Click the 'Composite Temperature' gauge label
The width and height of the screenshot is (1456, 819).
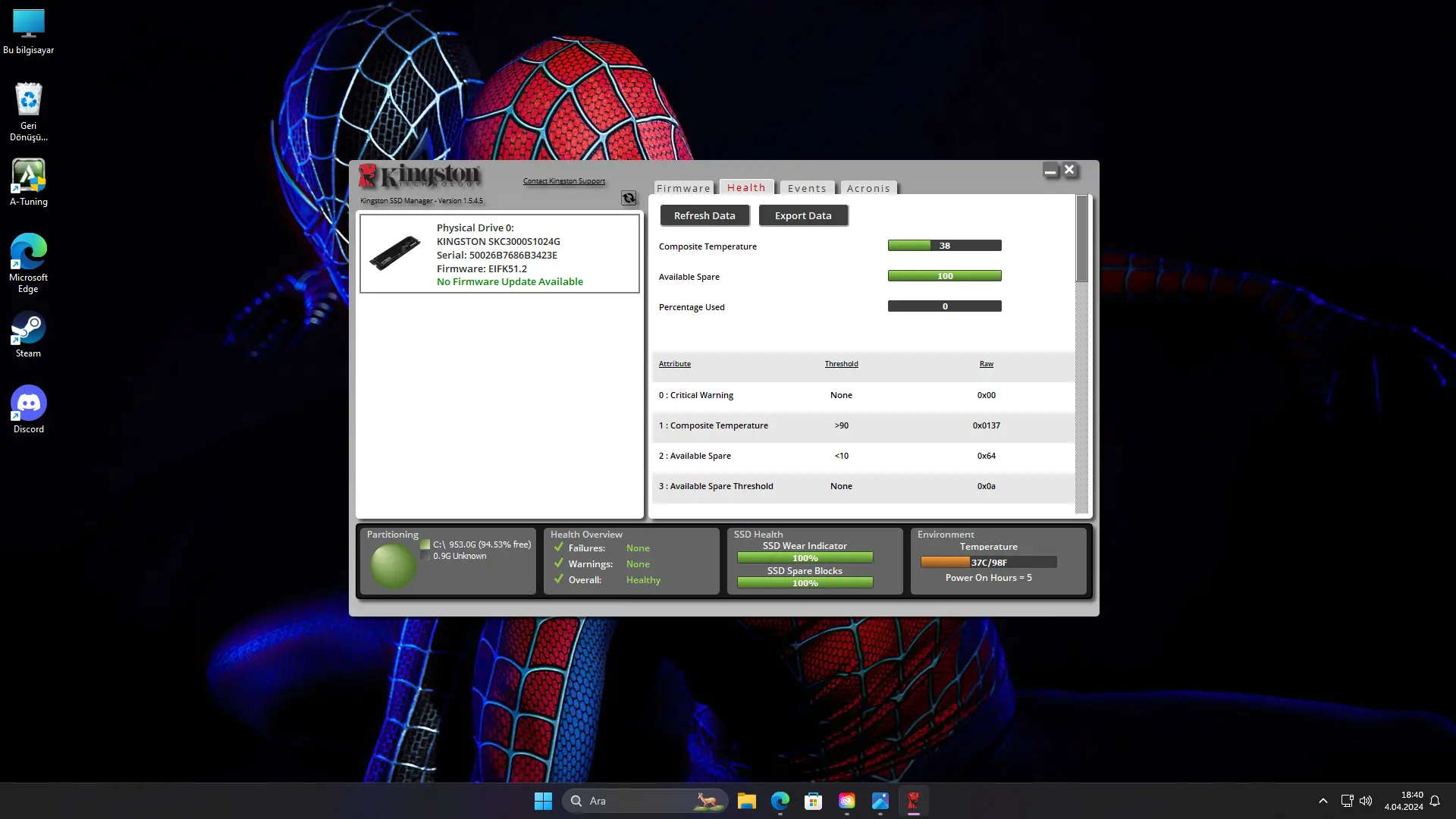(708, 246)
